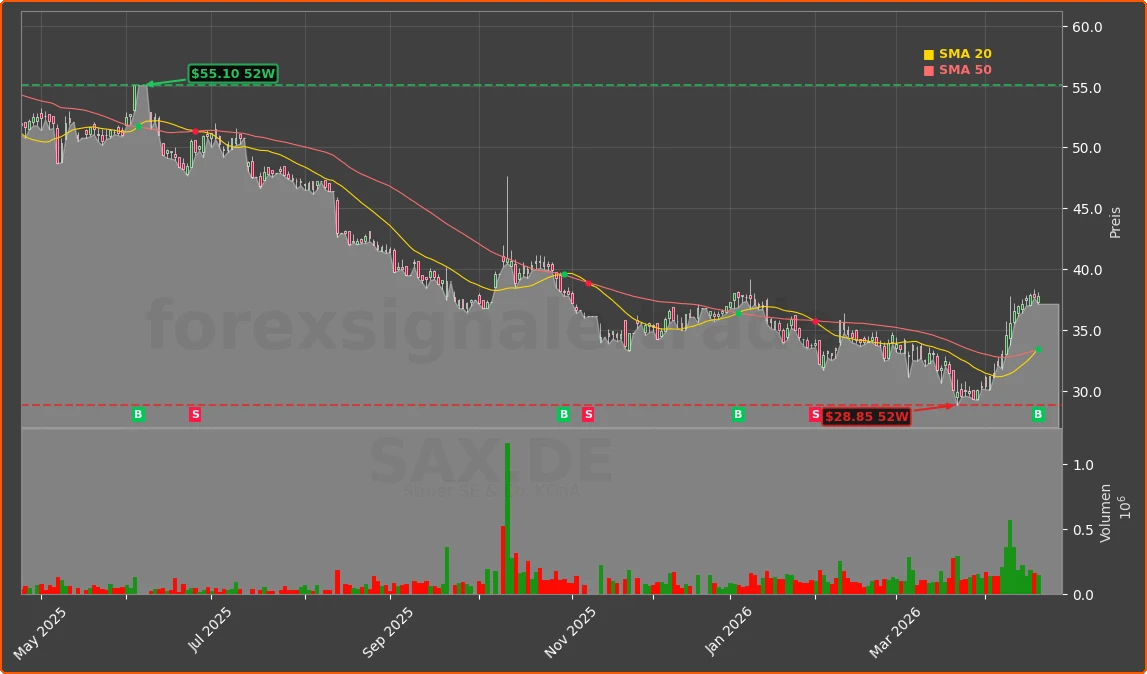Click the 35.0 price axis tick
Screen dimensions: 1147x674
tap(1087, 331)
